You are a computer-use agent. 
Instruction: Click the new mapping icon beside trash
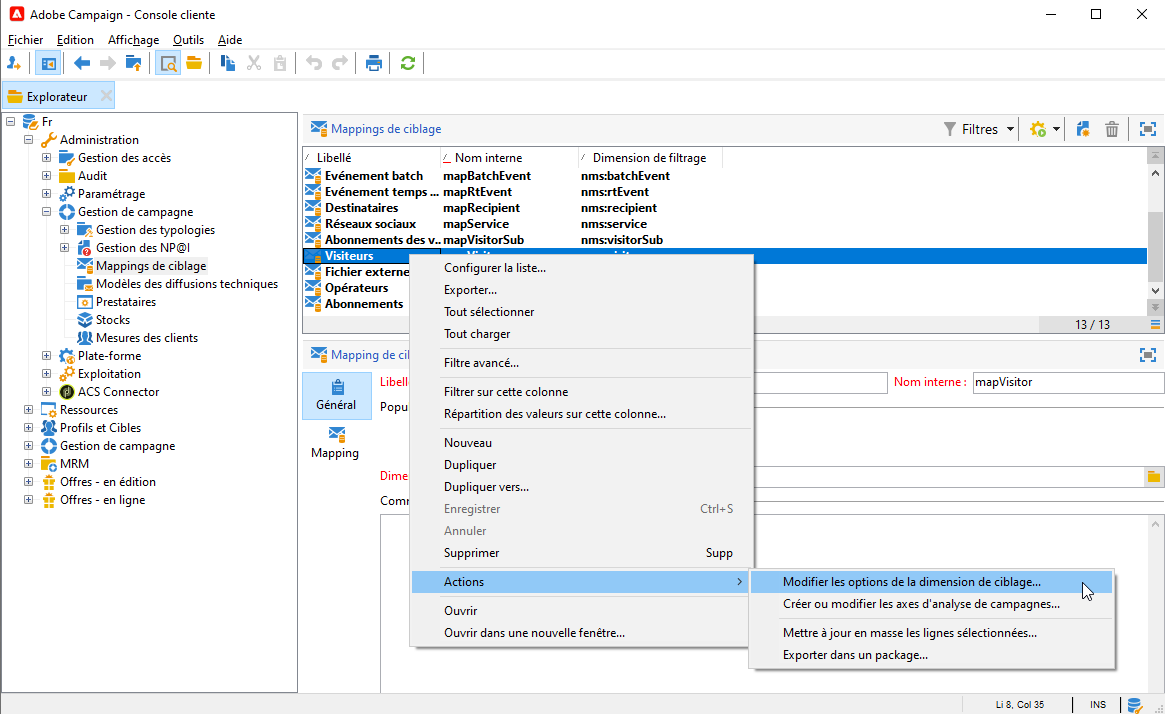click(x=1082, y=129)
